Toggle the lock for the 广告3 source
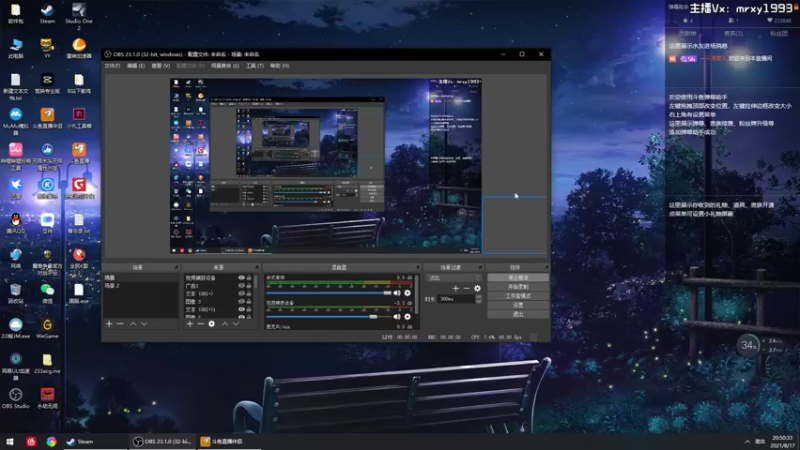The height and width of the screenshot is (450, 800). pos(249,286)
